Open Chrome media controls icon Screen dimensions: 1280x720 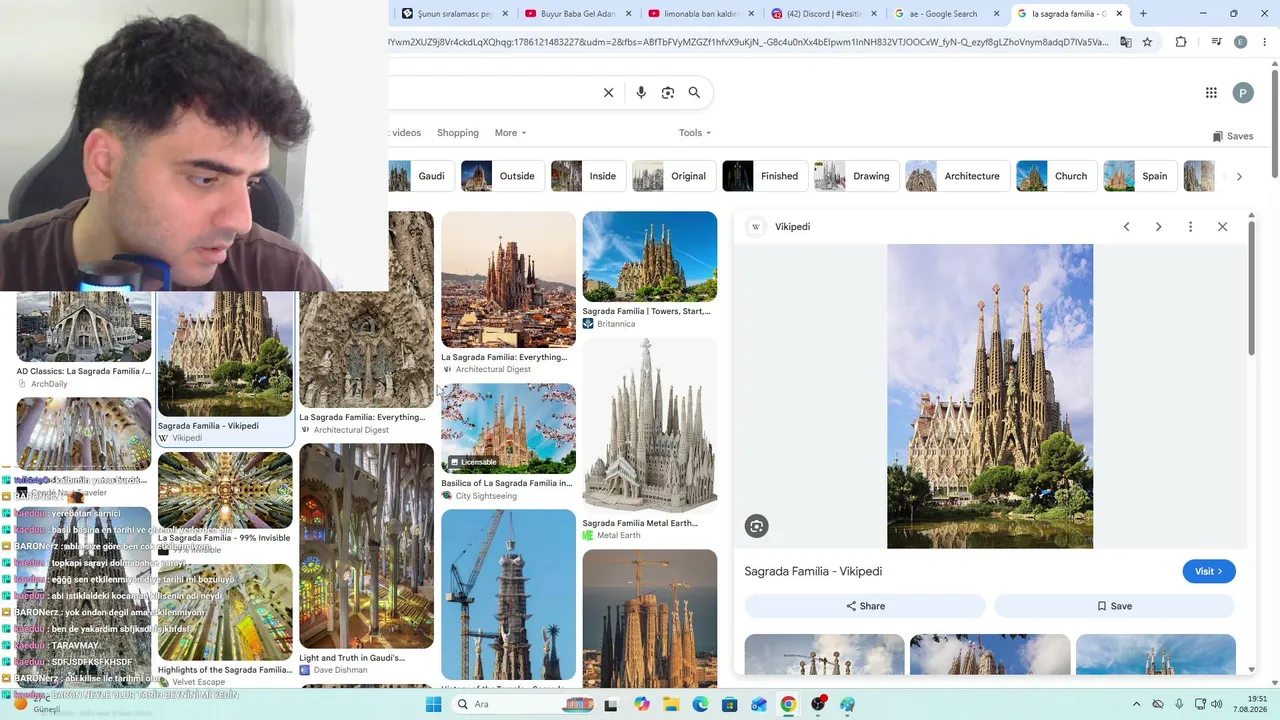1216,42
